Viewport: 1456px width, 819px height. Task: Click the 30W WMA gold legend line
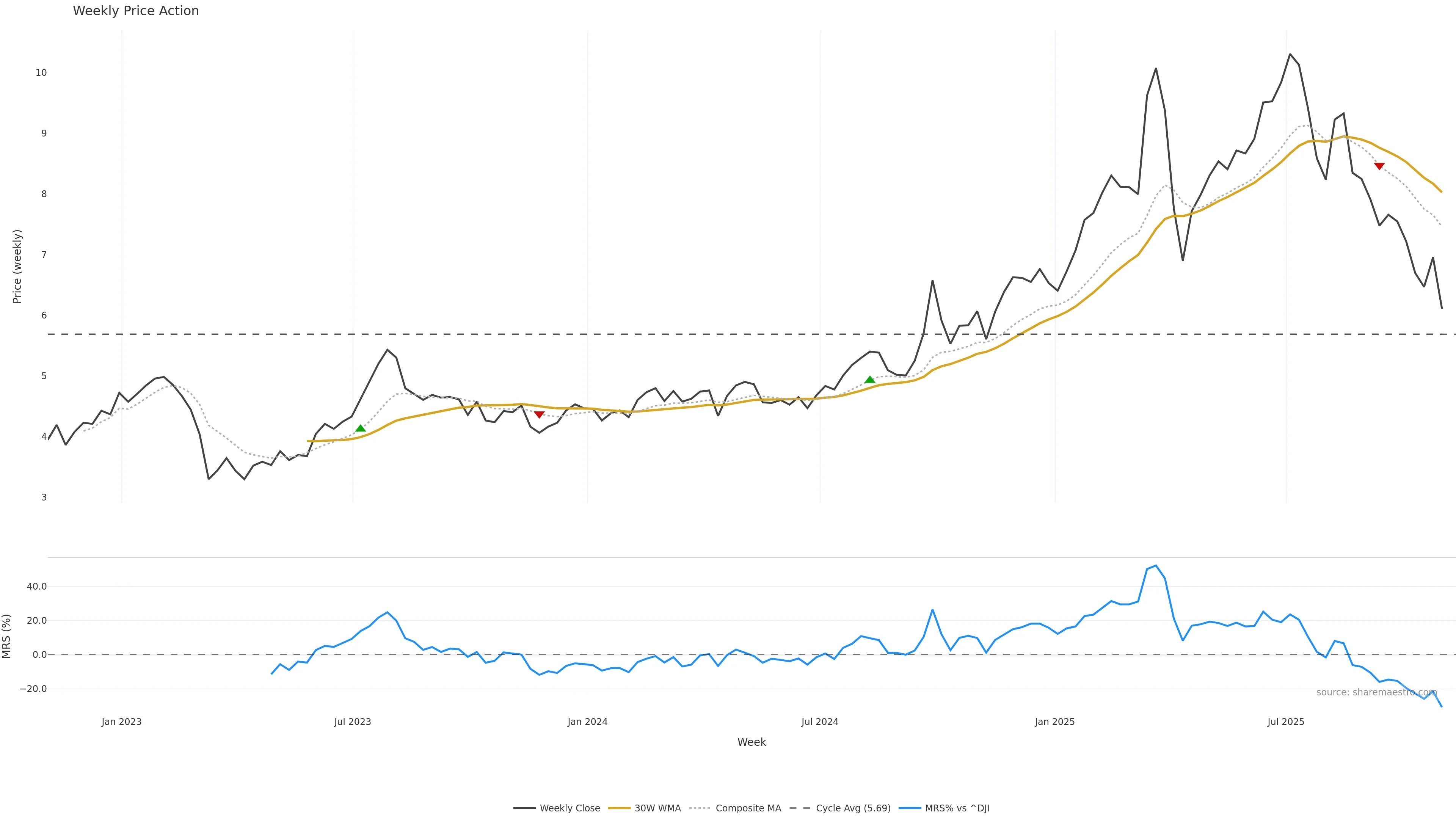(619, 808)
